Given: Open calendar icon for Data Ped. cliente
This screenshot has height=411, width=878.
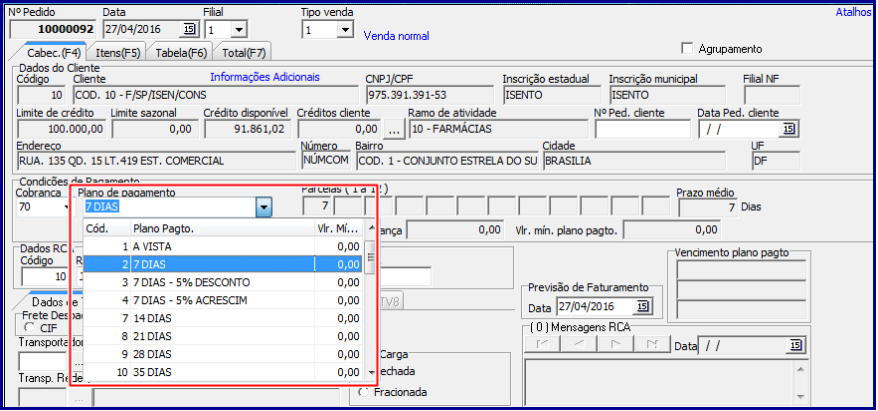Looking at the screenshot, I should tap(789, 129).
